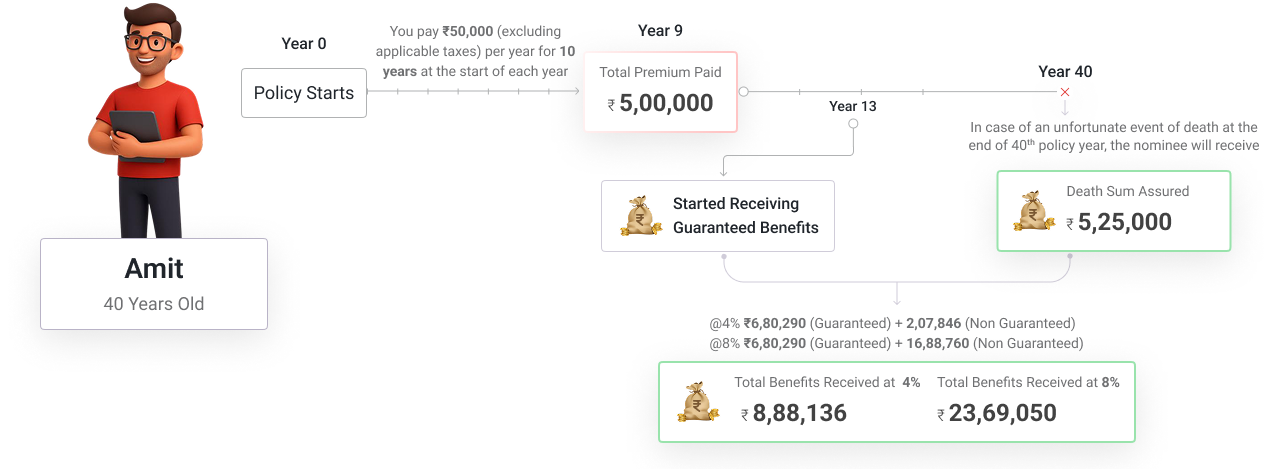Click the circle marker after Total Premium Paid
The image size is (1272, 469).
coord(743,91)
